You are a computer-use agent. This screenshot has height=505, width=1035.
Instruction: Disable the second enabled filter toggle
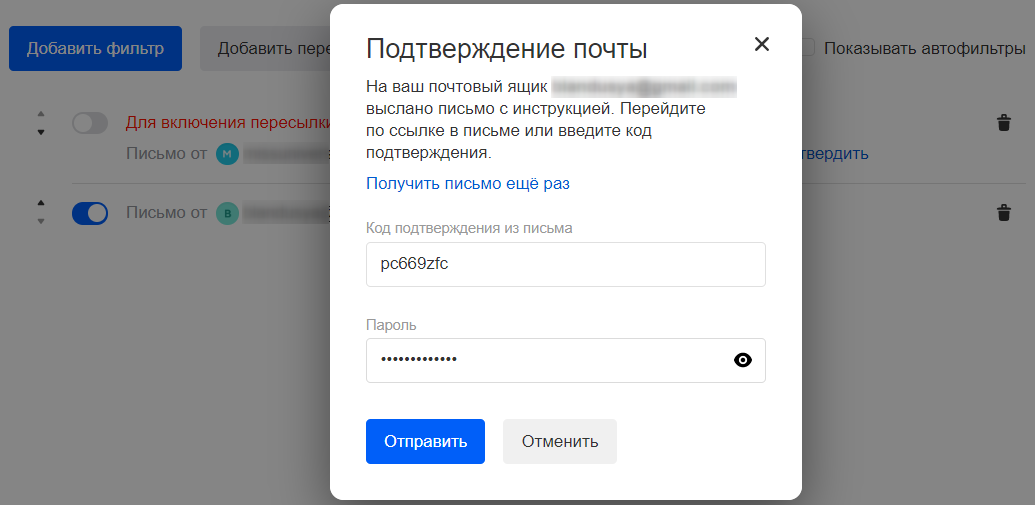[90, 213]
